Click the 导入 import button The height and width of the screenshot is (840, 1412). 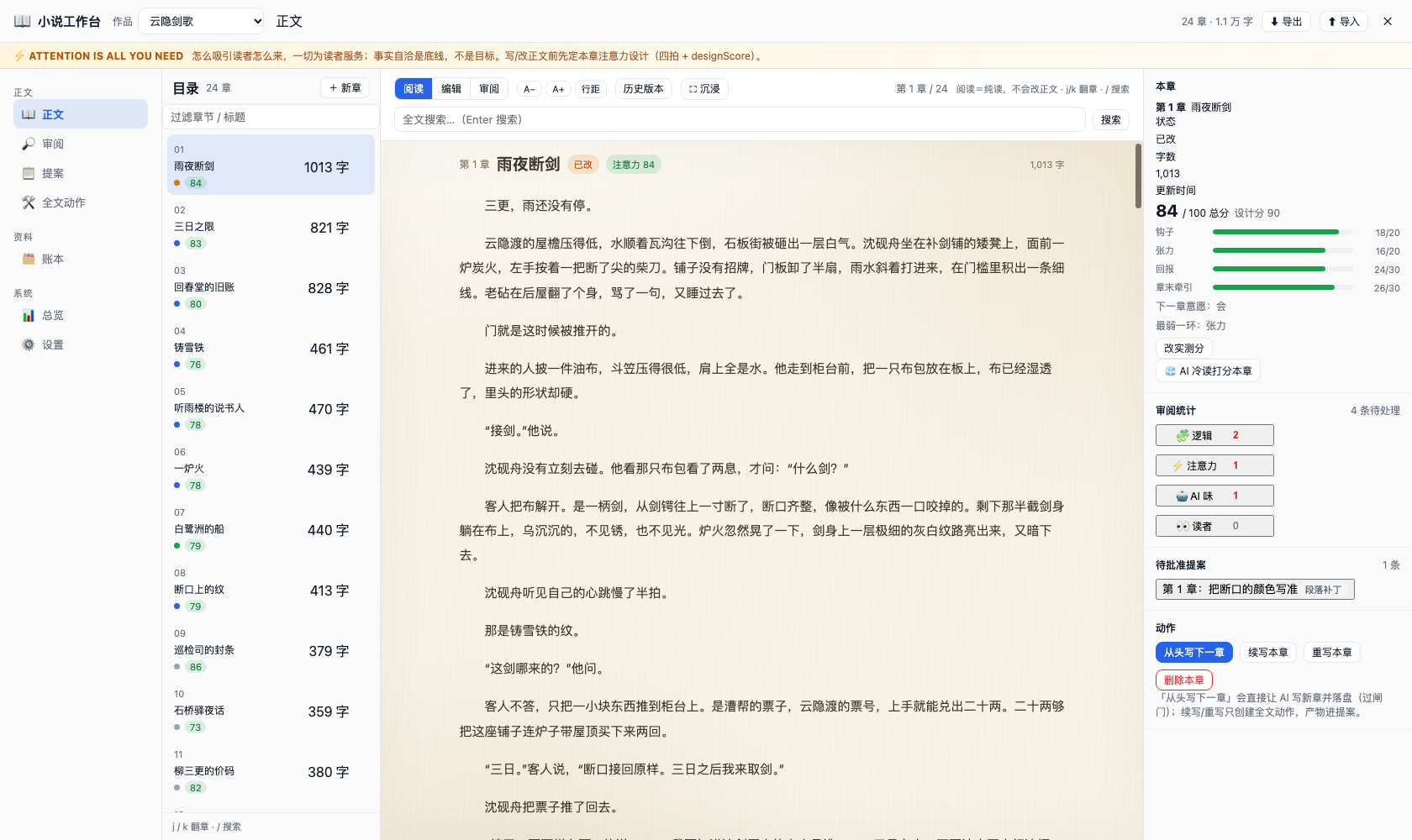coord(1344,22)
